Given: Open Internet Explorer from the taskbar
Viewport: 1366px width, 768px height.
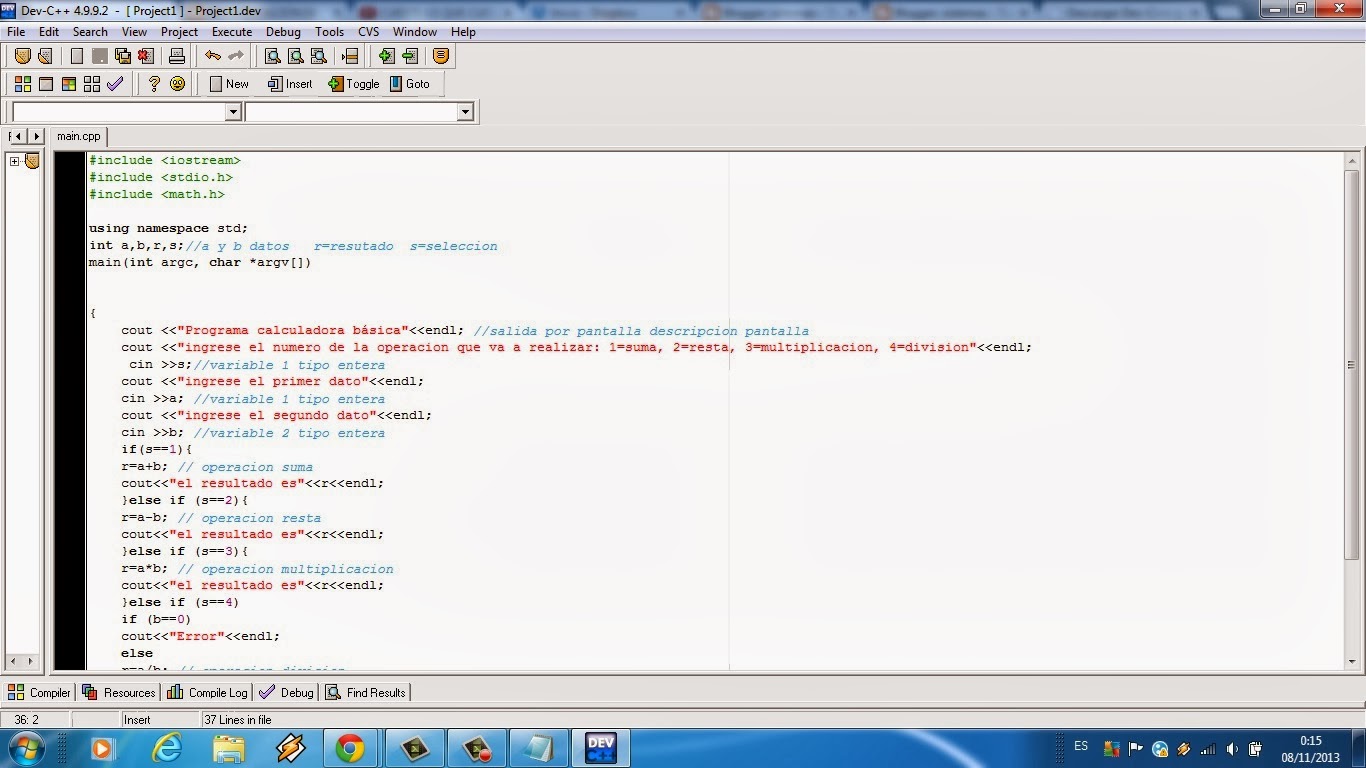Looking at the screenshot, I should pyautogui.click(x=167, y=748).
